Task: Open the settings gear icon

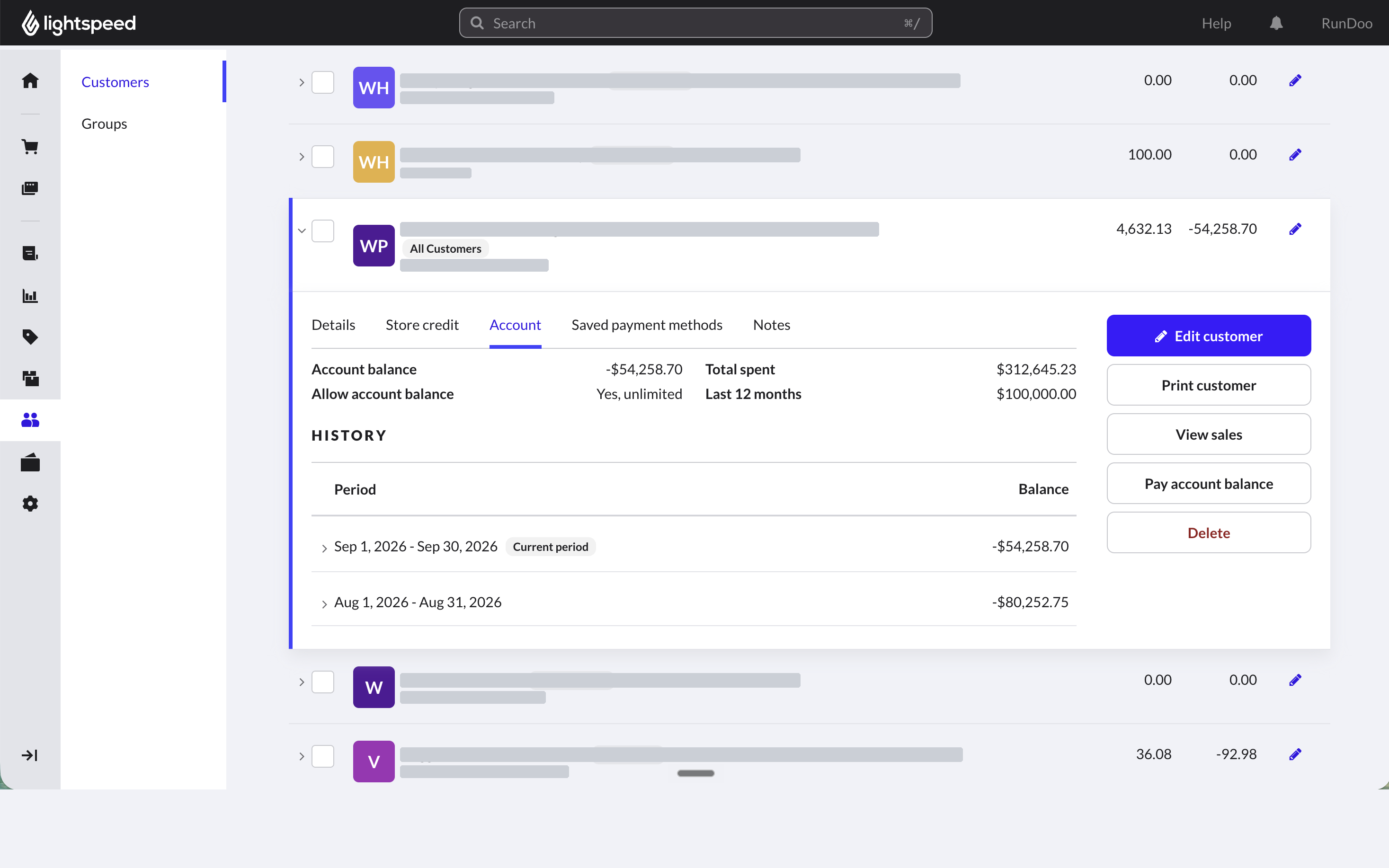Action: tap(30, 504)
